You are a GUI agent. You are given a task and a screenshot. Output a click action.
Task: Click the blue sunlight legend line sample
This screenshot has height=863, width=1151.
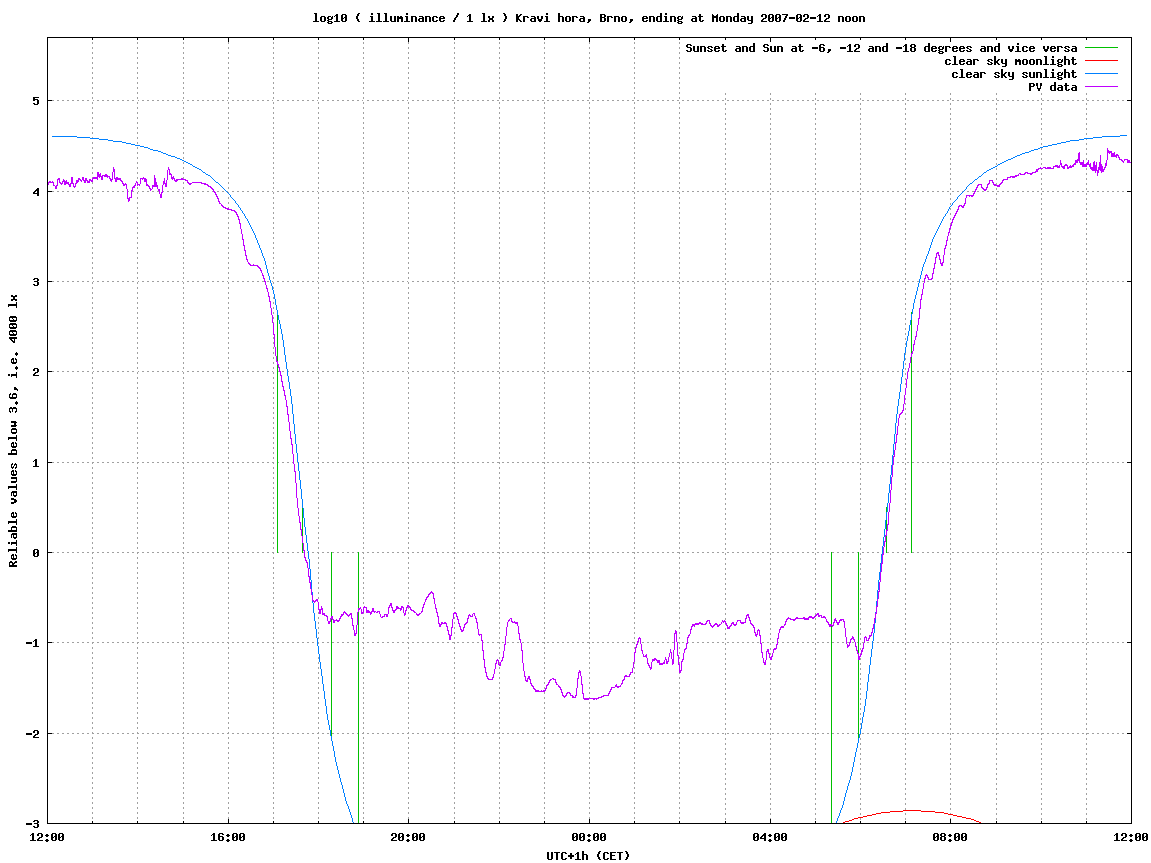[1101, 74]
